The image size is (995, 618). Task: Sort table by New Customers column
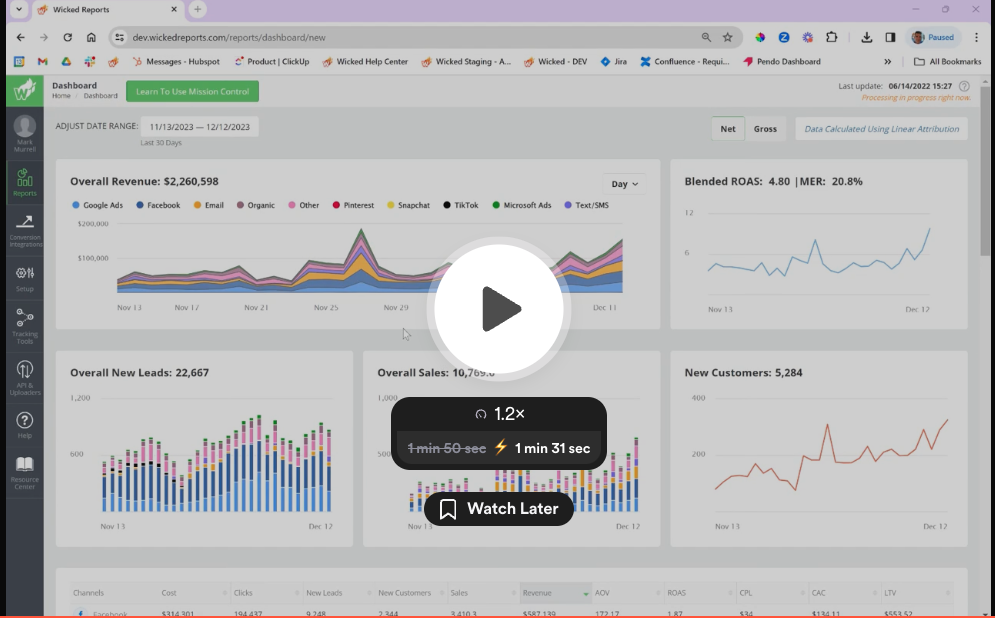tap(411, 593)
